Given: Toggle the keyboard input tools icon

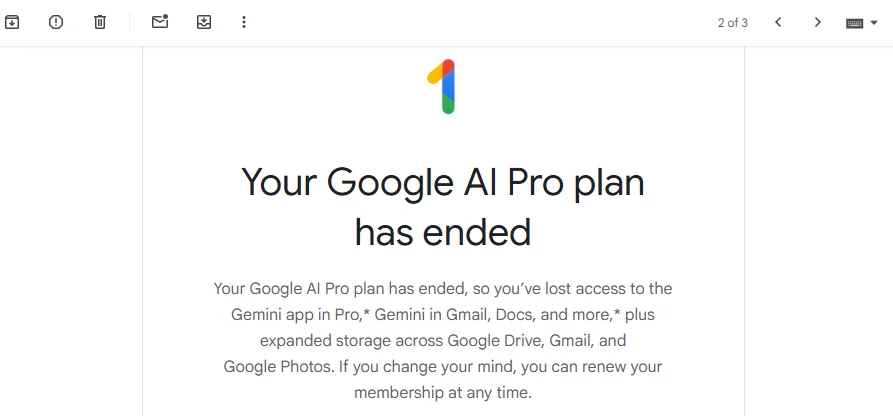Looking at the screenshot, I should (x=854, y=23).
